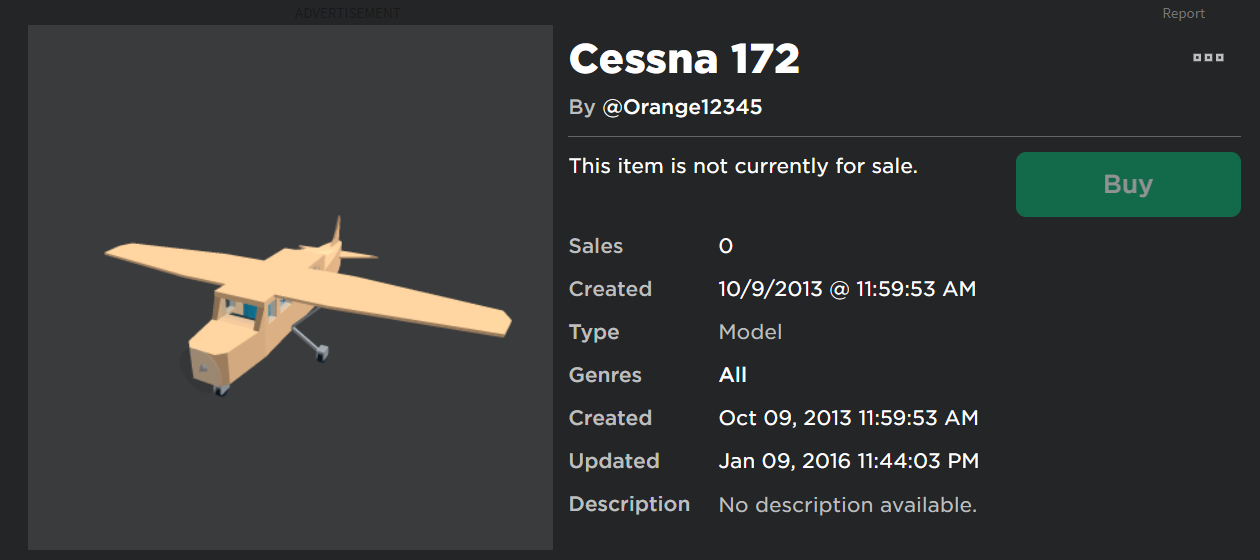
Task: Click the green Buy button
Action: (x=1128, y=184)
